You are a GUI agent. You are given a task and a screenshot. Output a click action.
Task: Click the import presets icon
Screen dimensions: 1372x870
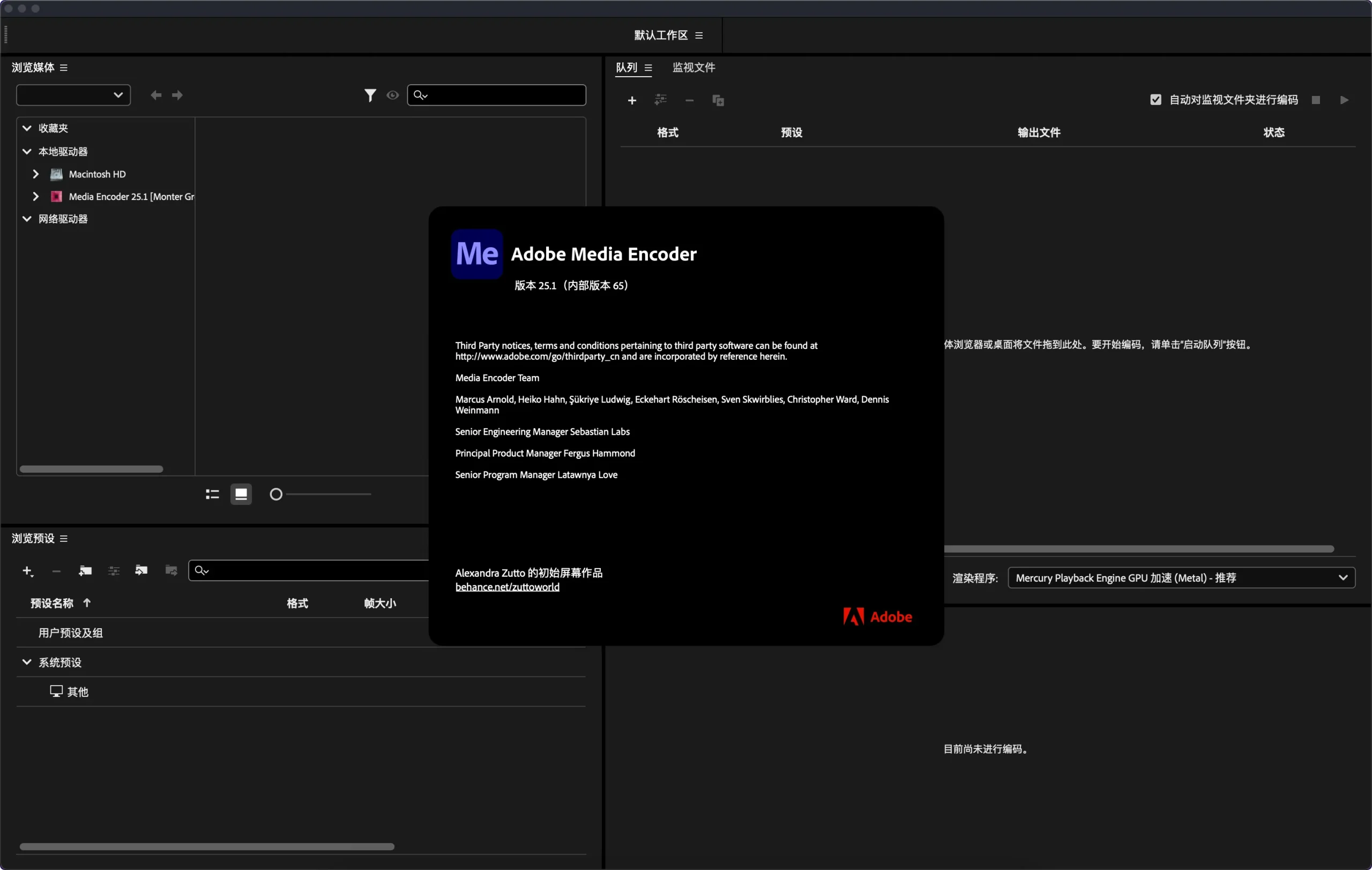(x=141, y=570)
